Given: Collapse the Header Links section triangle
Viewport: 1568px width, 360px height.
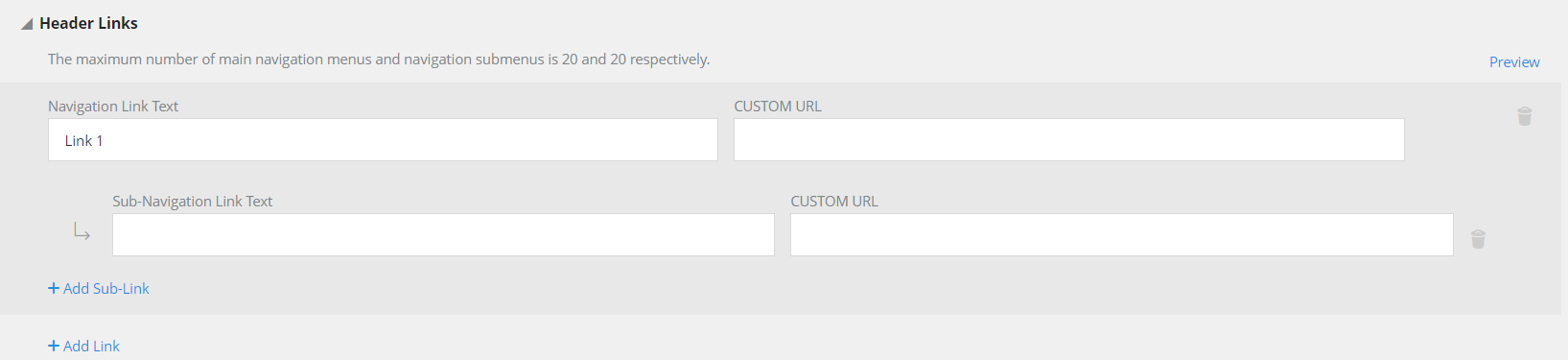Looking at the screenshot, I should [27, 24].
